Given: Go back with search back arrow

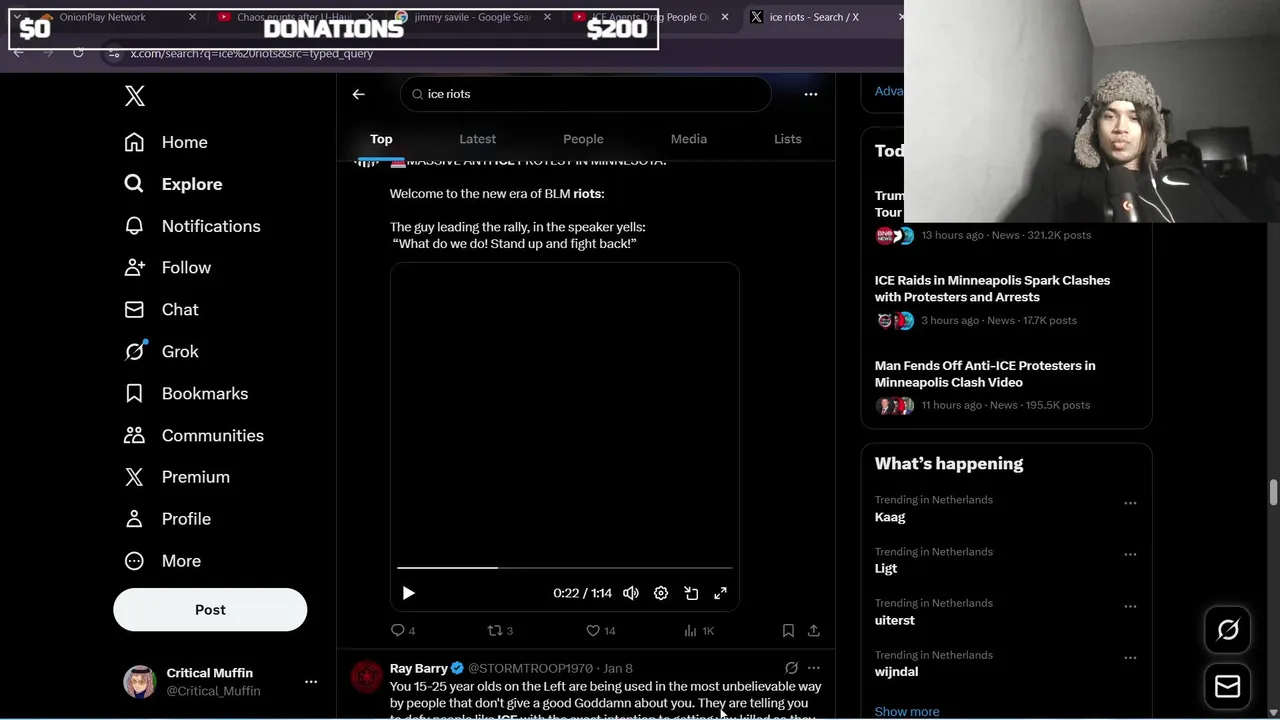Looking at the screenshot, I should (x=359, y=94).
